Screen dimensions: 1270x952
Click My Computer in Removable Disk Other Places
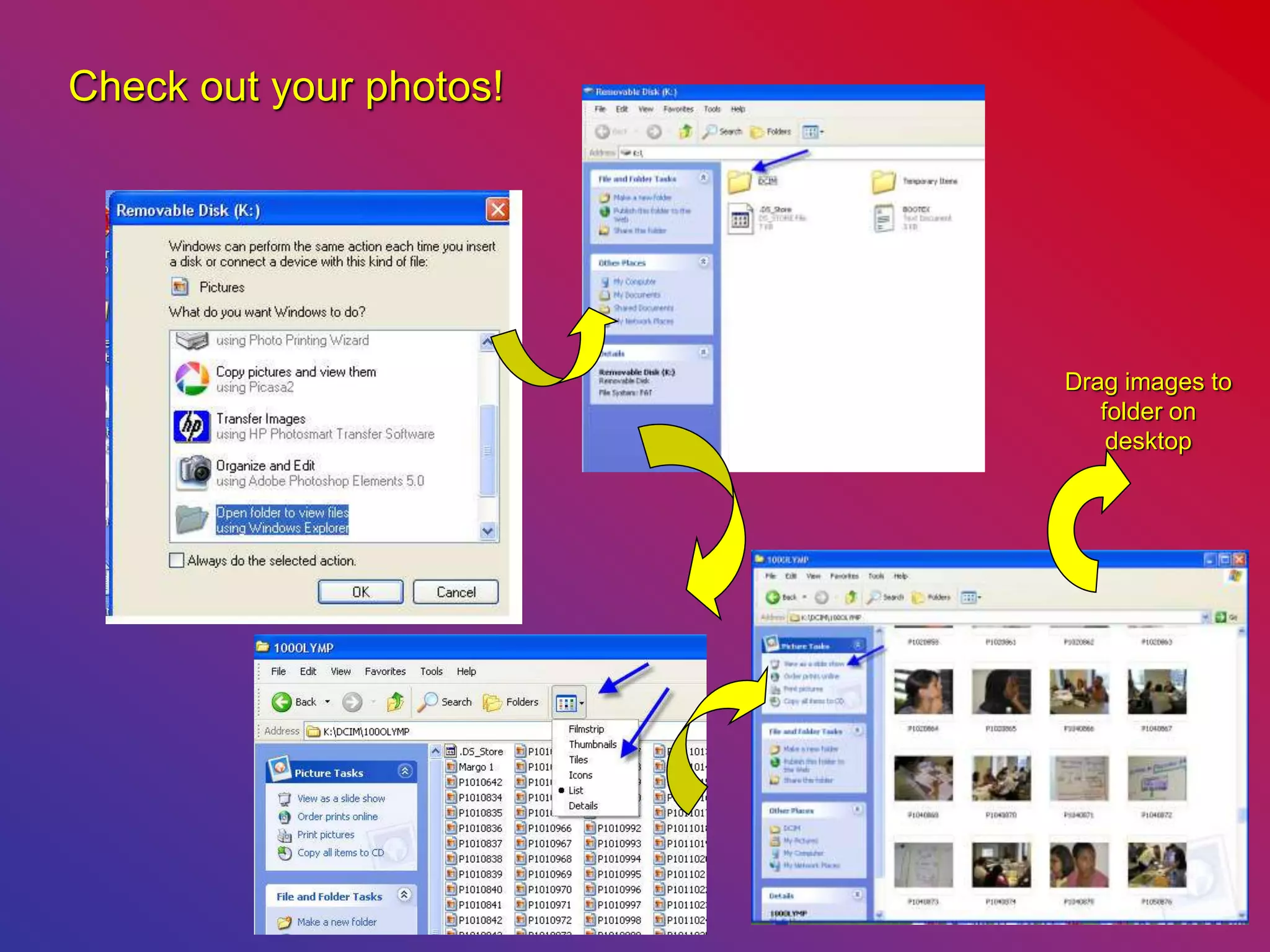click(x=634, y=281)
